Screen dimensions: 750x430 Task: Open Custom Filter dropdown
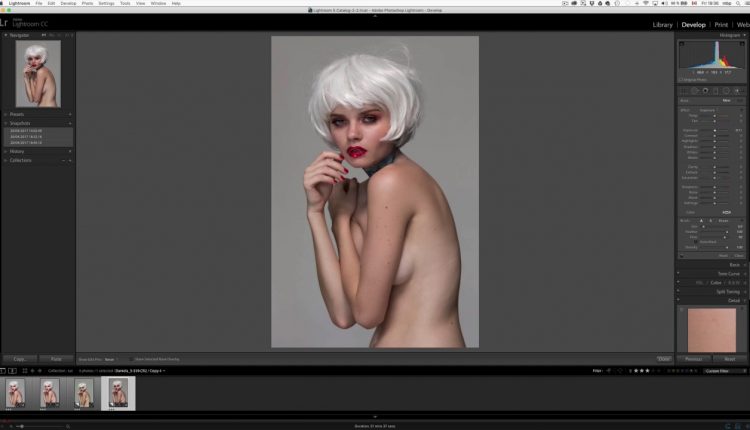(724, 371)
